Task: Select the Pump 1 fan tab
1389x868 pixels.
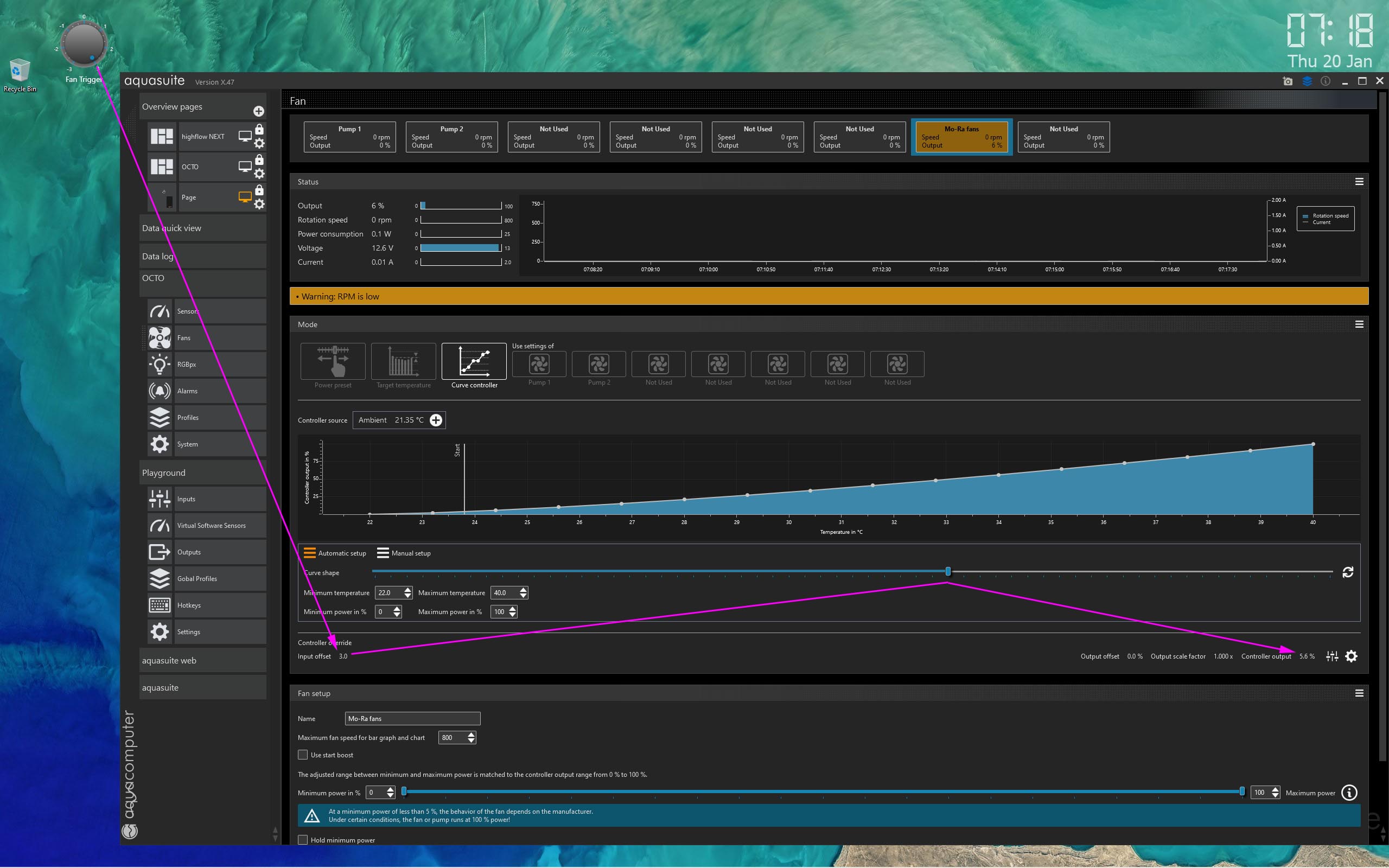Action: 349,137
